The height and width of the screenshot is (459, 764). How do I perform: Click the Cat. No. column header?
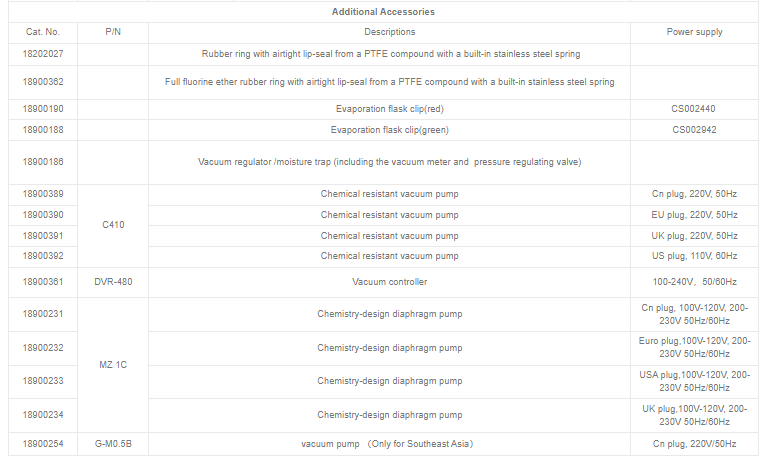tap(41, 32)
